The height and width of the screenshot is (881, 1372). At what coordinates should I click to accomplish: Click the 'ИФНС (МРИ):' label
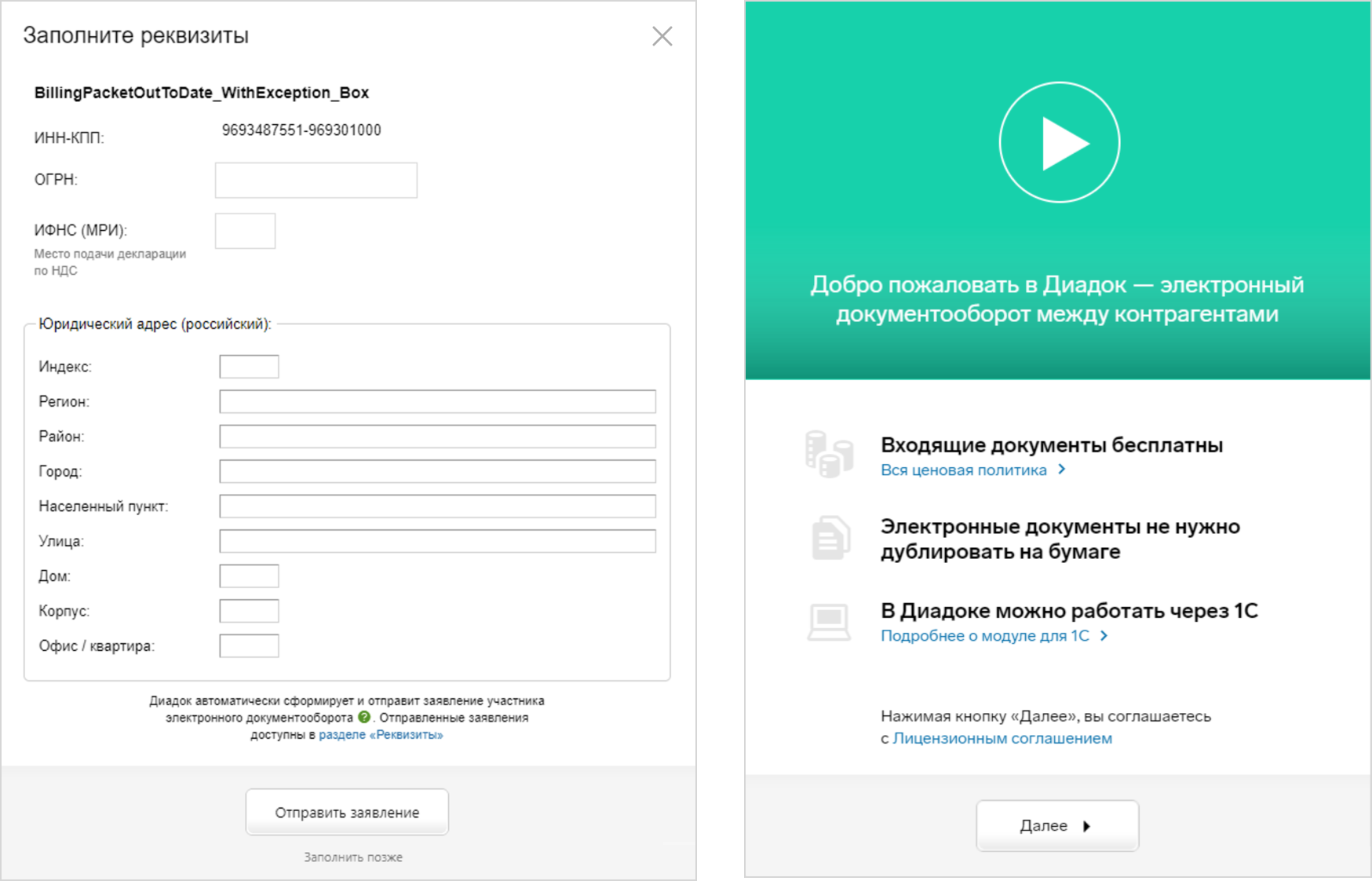(81, 231)
